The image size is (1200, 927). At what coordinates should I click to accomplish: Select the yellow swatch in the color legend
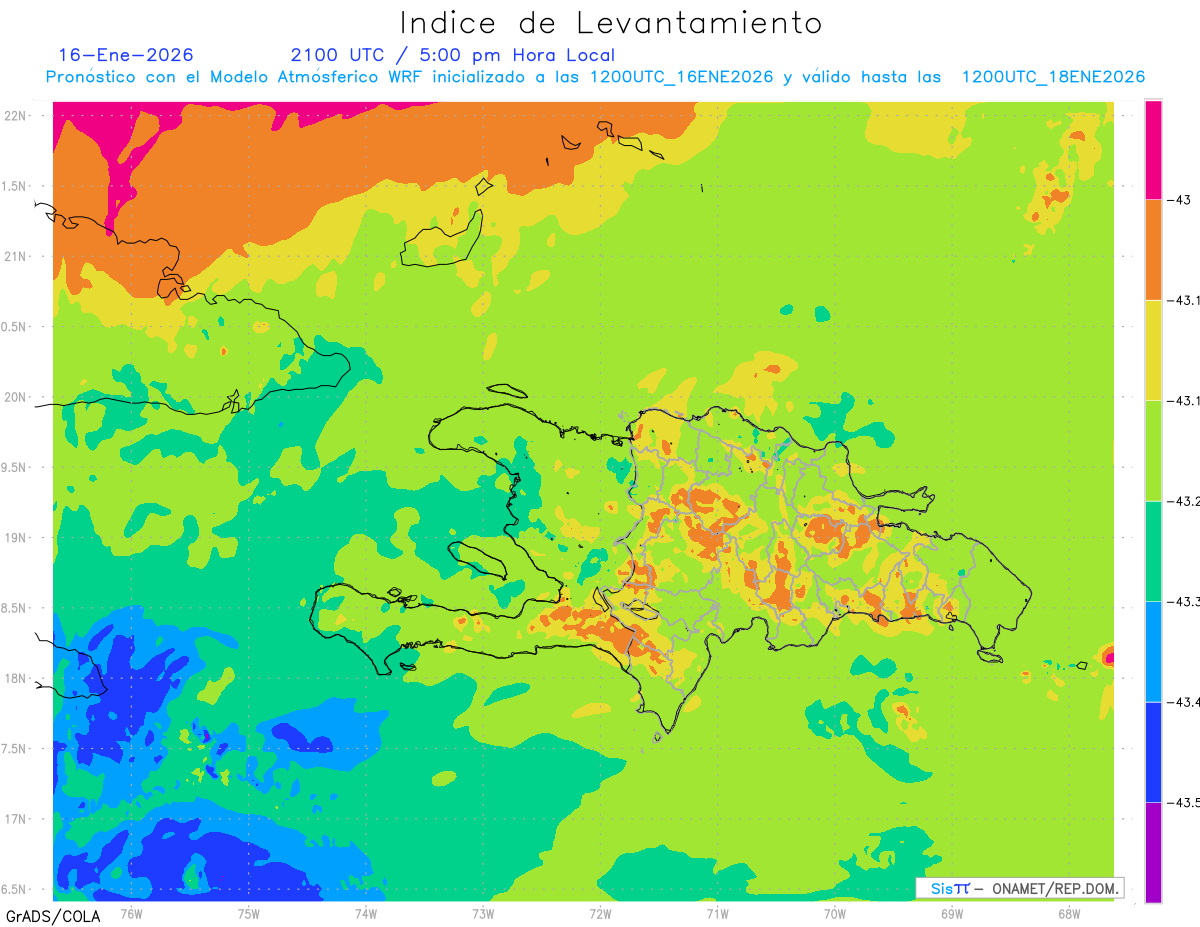tap(1153, 350)
